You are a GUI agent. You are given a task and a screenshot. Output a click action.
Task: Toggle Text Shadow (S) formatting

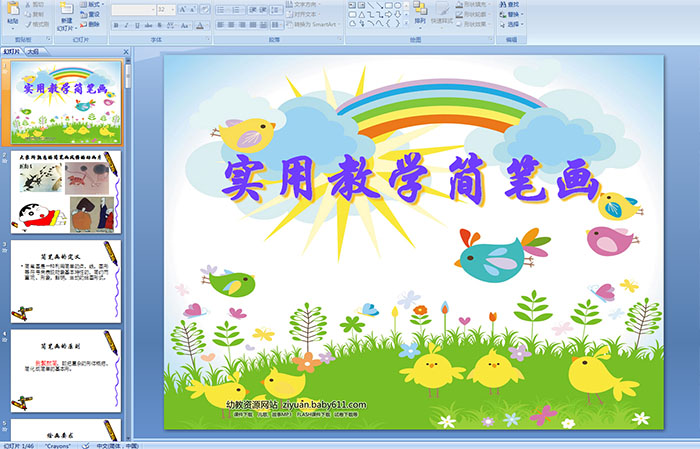[x=160, y=25]
